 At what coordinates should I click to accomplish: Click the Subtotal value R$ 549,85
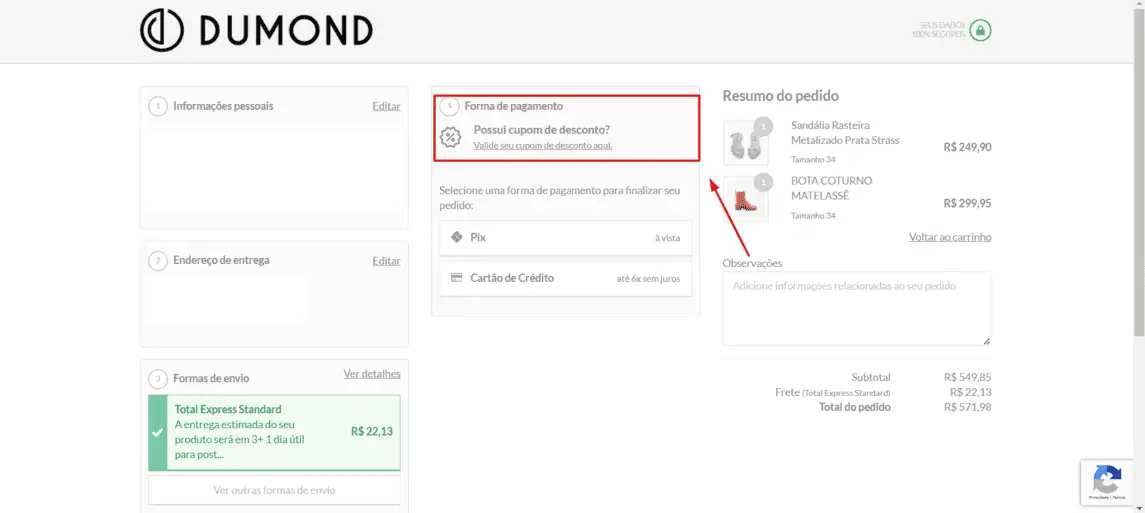point(968,377)
